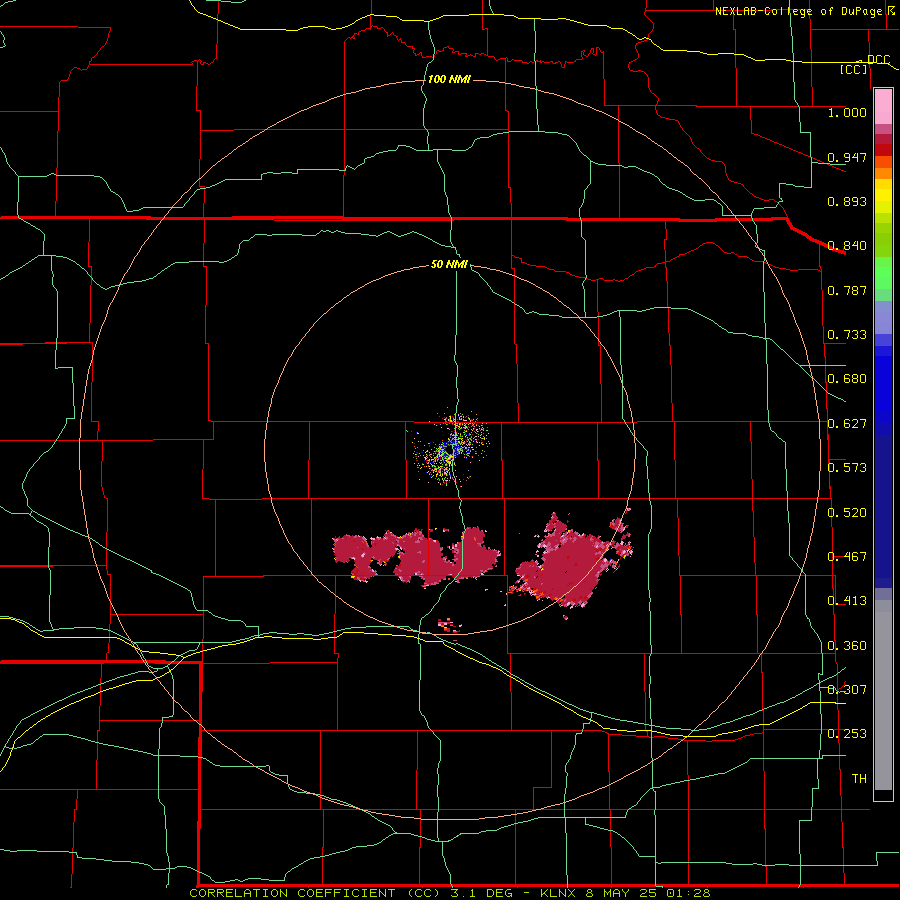The image size is (900, 900).
Task: Click the 0.680 color scale value
Action: point(847,379)
